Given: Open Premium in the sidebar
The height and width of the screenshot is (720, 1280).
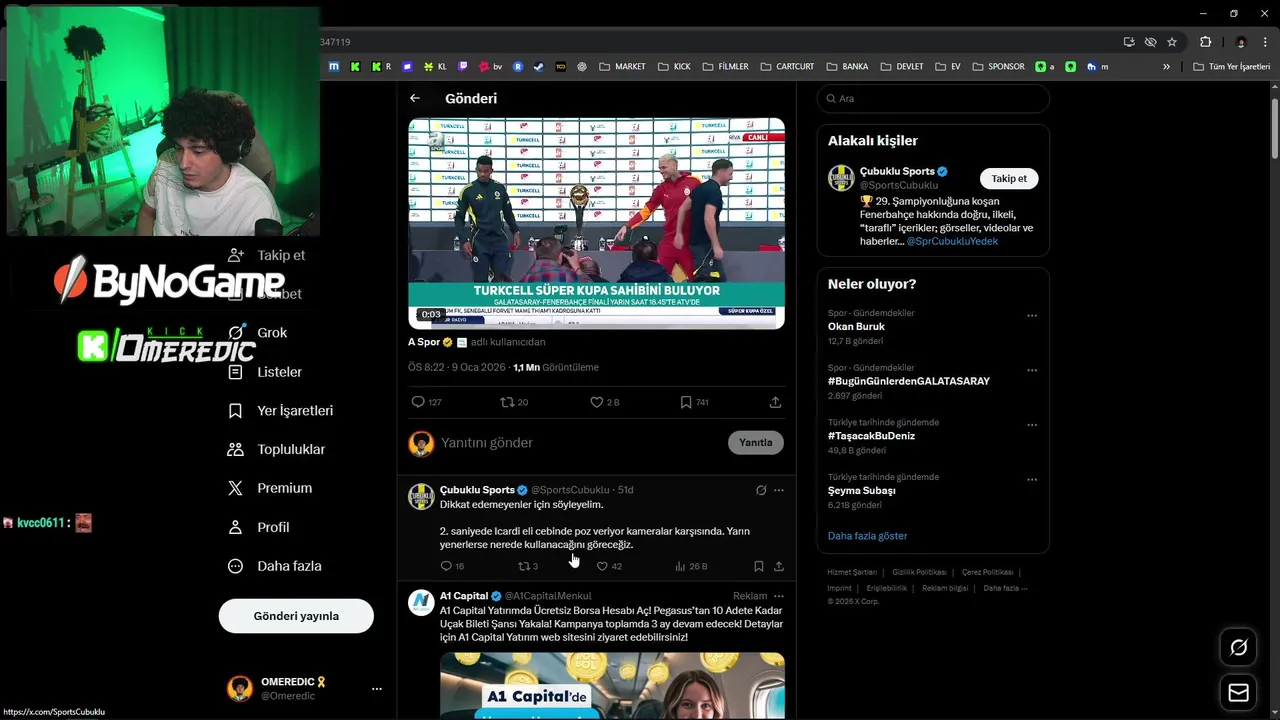Looking at the screenshot, I should [270, 488].
